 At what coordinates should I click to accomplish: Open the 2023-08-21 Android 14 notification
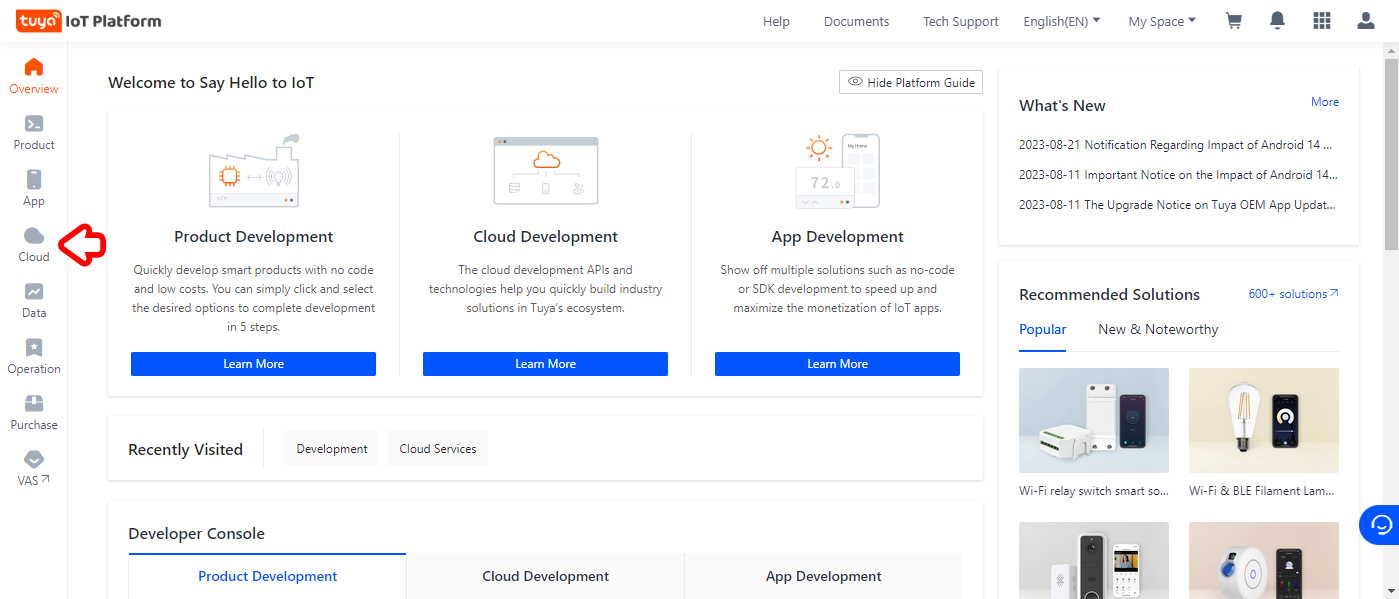point(1176,145)
